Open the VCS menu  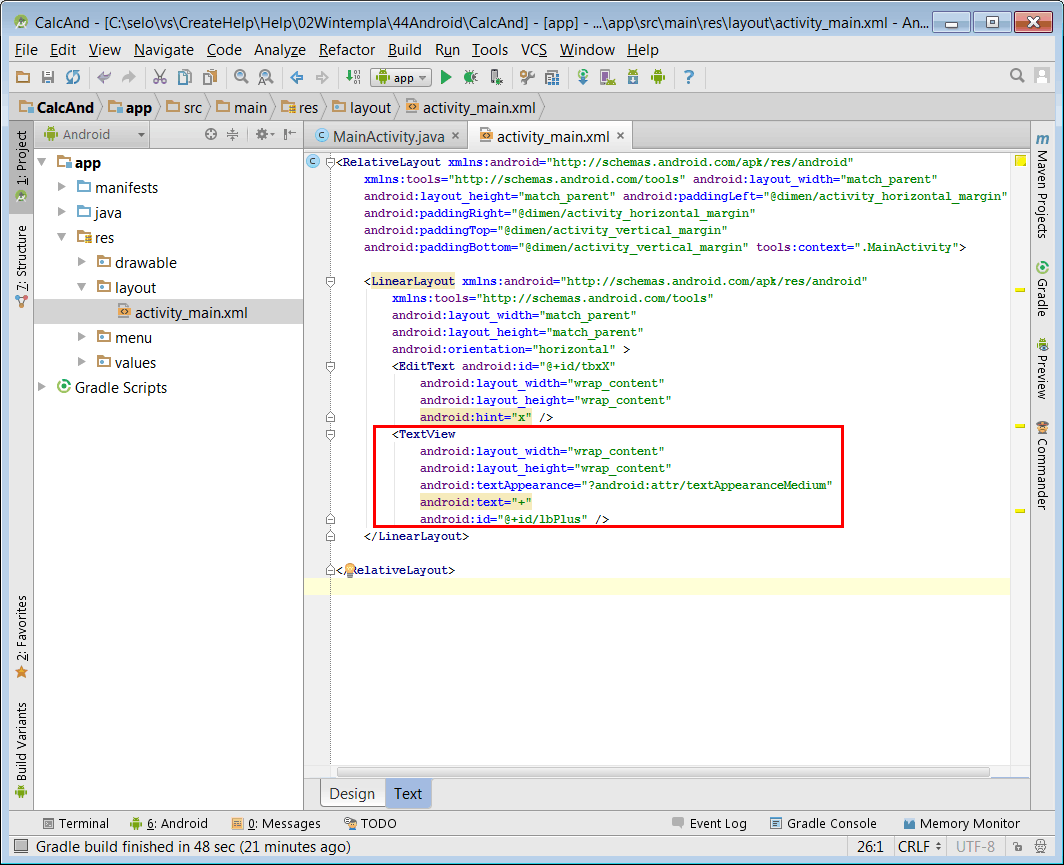[x=533, y=50]
